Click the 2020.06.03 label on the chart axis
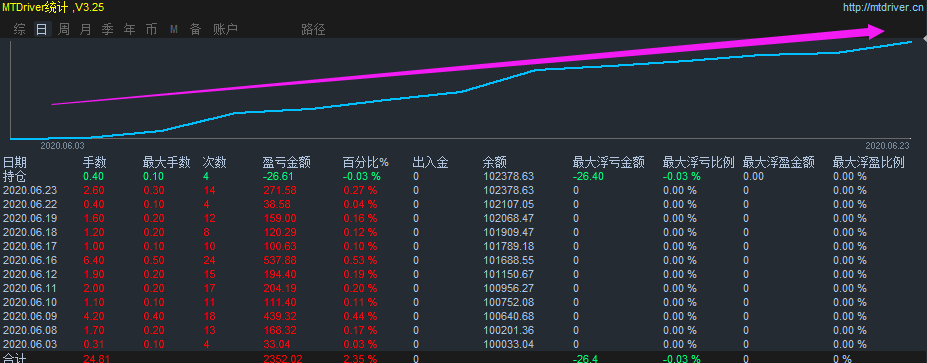Screen dimensions: 927x363 63,145
